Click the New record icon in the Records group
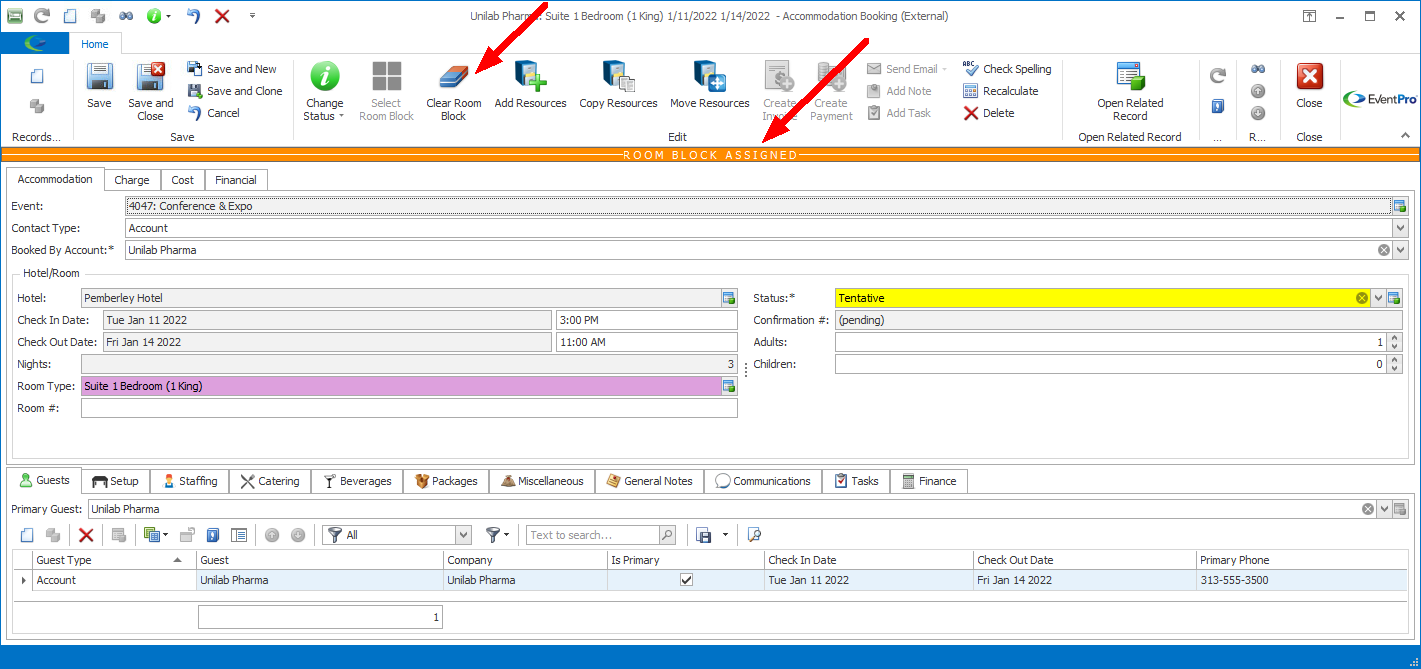Image resolution: width=1421 pixels, height=669 pixels. 37,76
